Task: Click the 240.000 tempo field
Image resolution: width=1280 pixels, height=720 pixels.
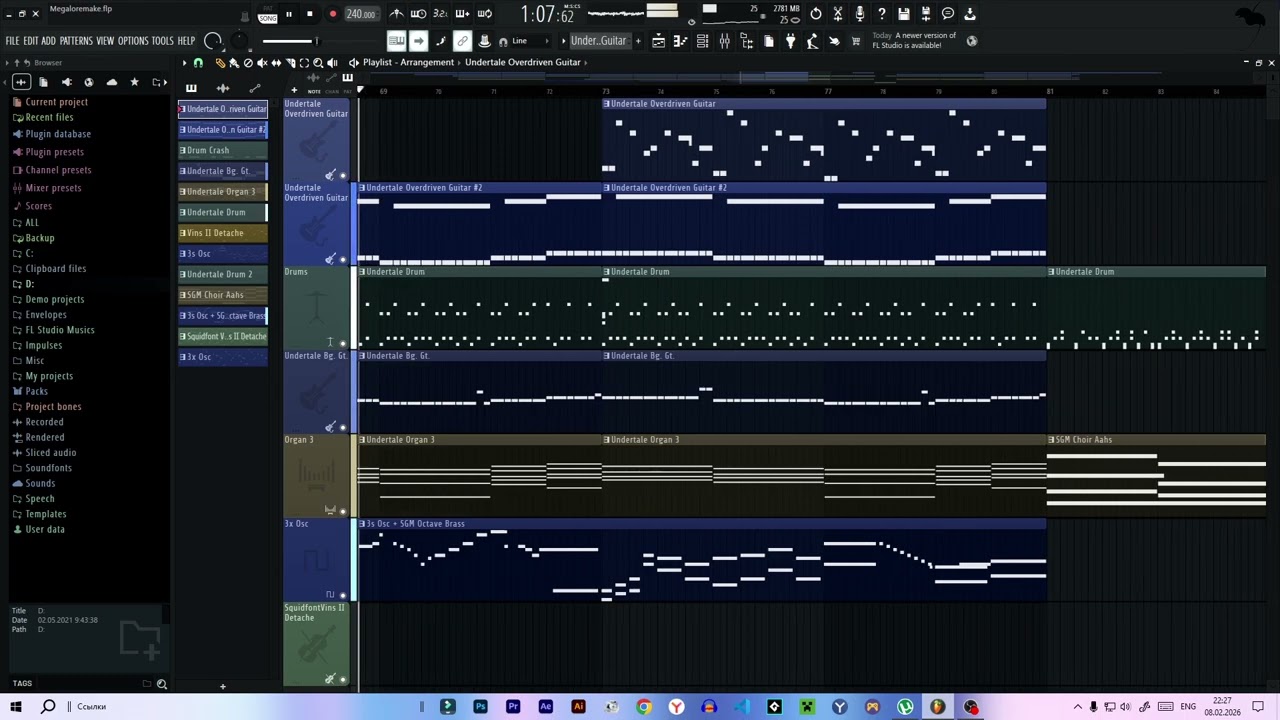Action: pyautogui.click(x=361, y=14)
